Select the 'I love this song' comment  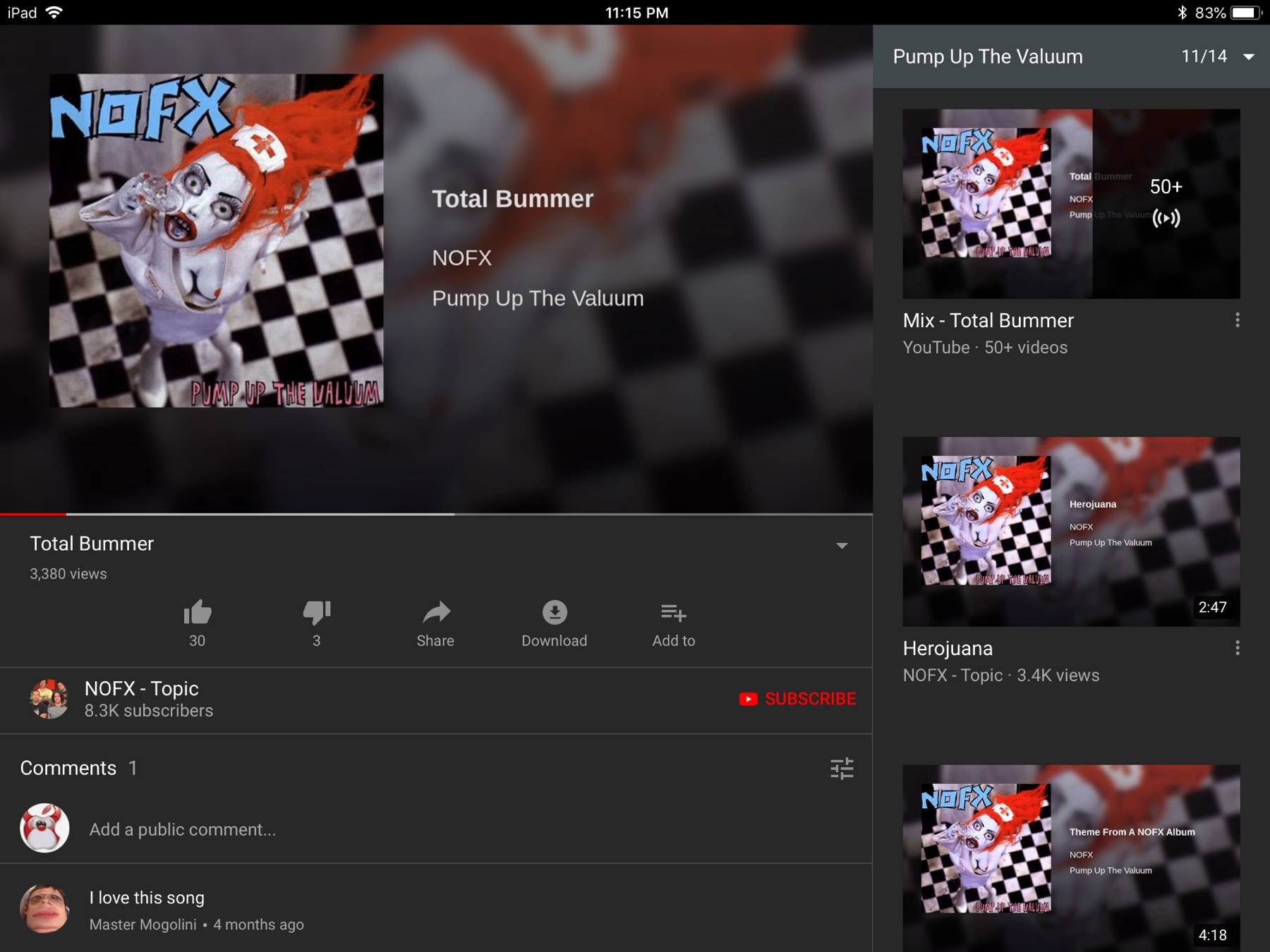147,898
